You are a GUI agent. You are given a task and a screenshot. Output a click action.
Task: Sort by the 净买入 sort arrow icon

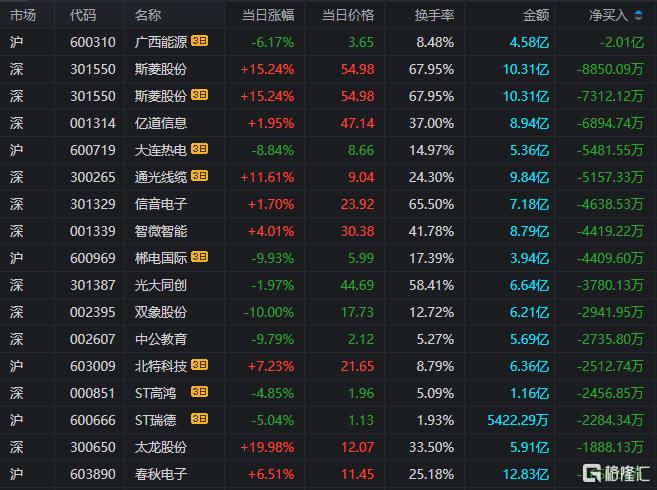(638, 15)
